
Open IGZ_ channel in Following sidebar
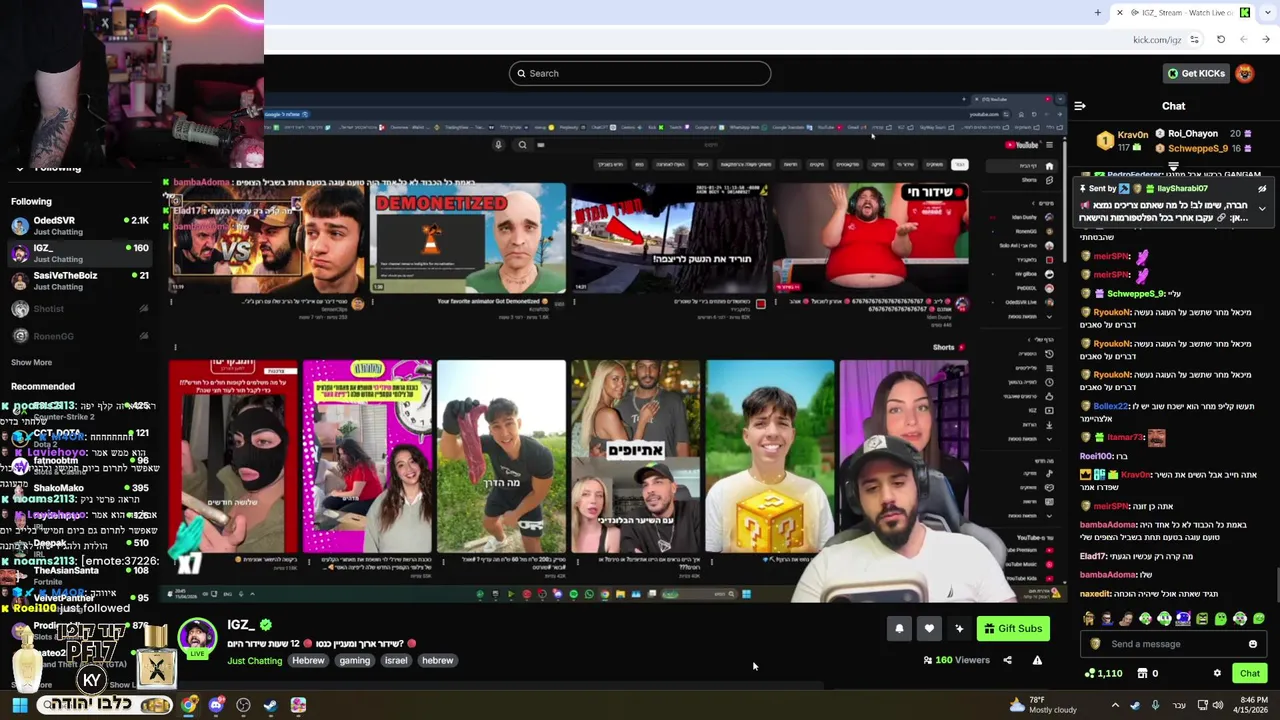coord(80,253)
